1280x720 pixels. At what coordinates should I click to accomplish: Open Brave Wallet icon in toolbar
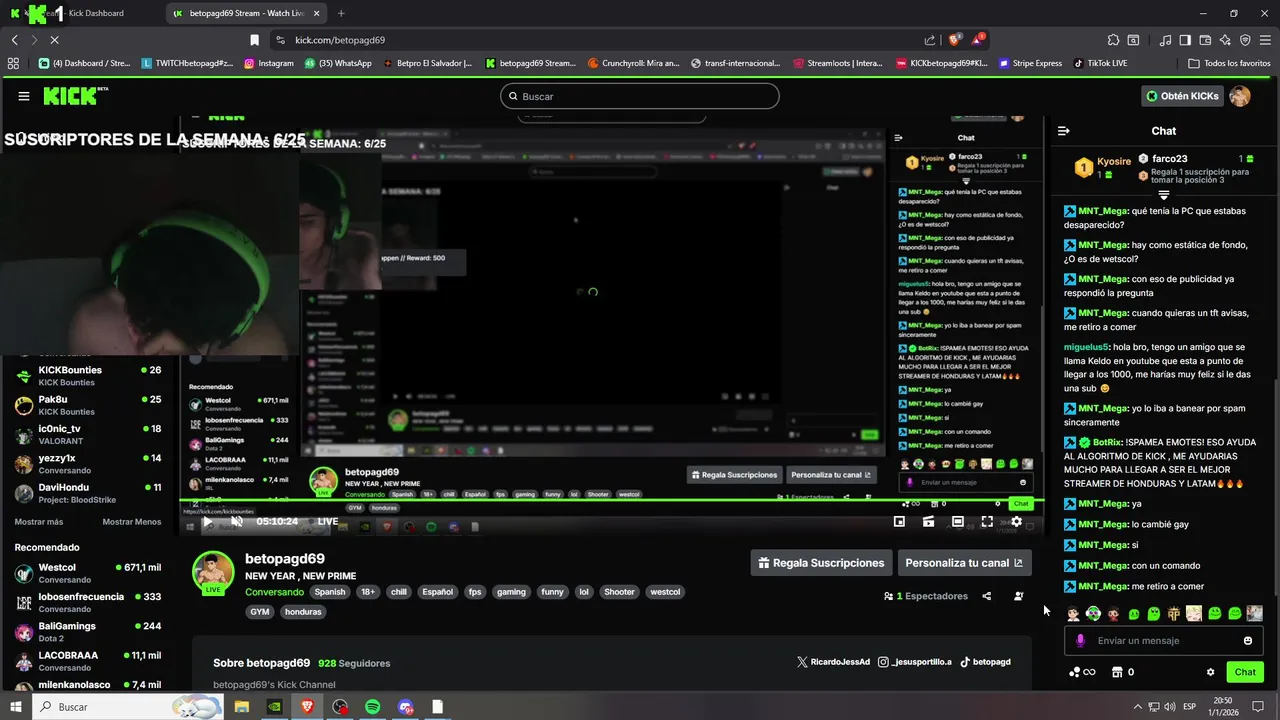(1205, 40)
